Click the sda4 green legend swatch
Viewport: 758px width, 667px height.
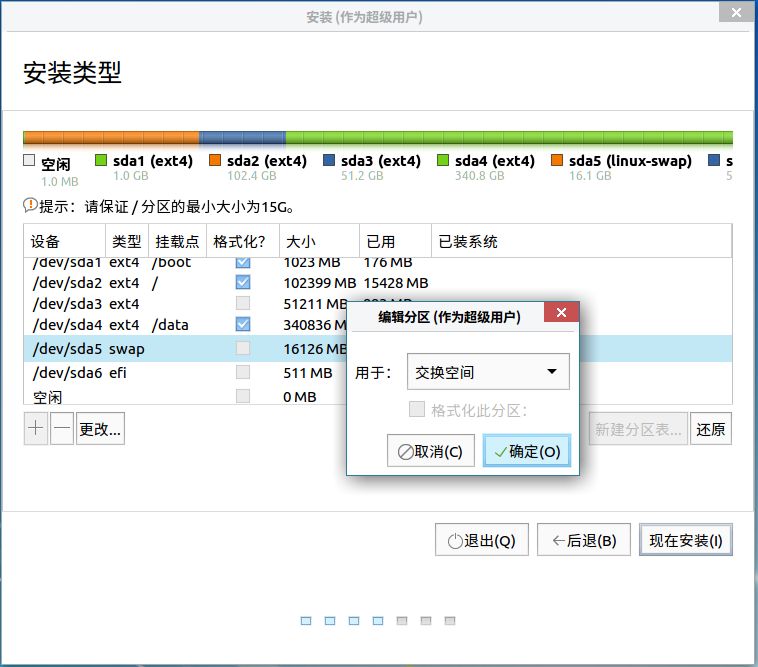point(442,160)
